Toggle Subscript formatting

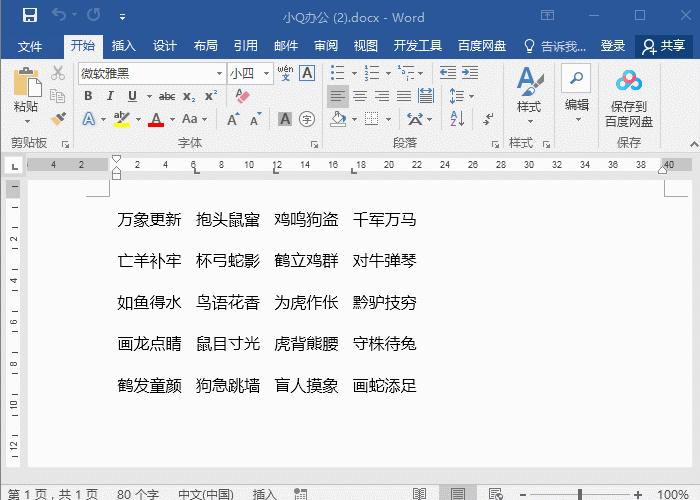point(189,96)
